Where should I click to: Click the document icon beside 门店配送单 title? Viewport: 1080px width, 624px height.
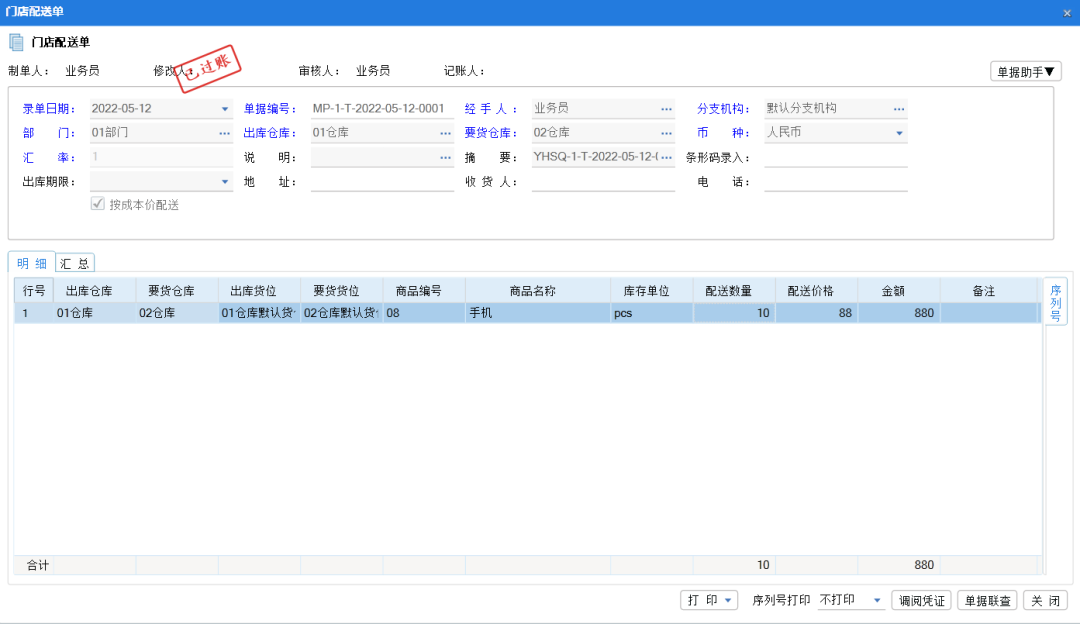(16, 42)
